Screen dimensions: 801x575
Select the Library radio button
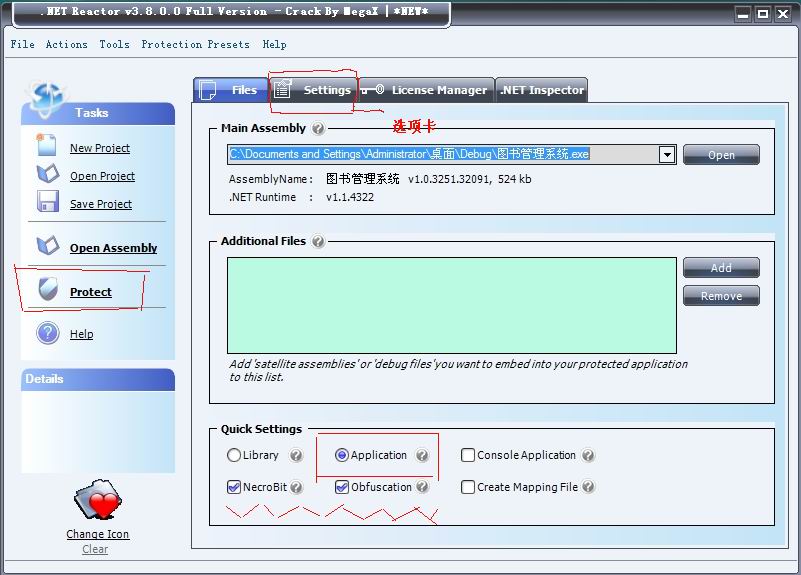(233, 455)
